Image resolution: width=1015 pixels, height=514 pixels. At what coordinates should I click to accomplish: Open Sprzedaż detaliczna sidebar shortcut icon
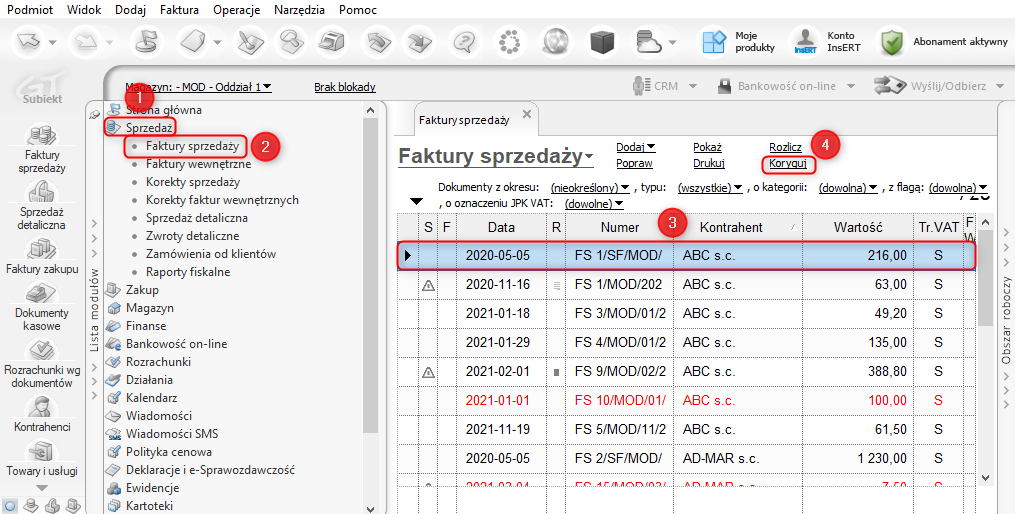pos(42,191)
